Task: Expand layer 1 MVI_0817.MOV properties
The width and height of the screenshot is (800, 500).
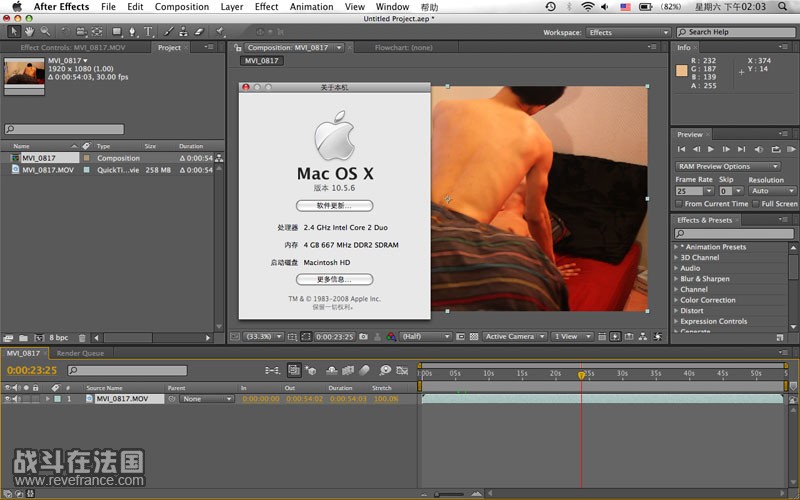Action: point(47,398)
